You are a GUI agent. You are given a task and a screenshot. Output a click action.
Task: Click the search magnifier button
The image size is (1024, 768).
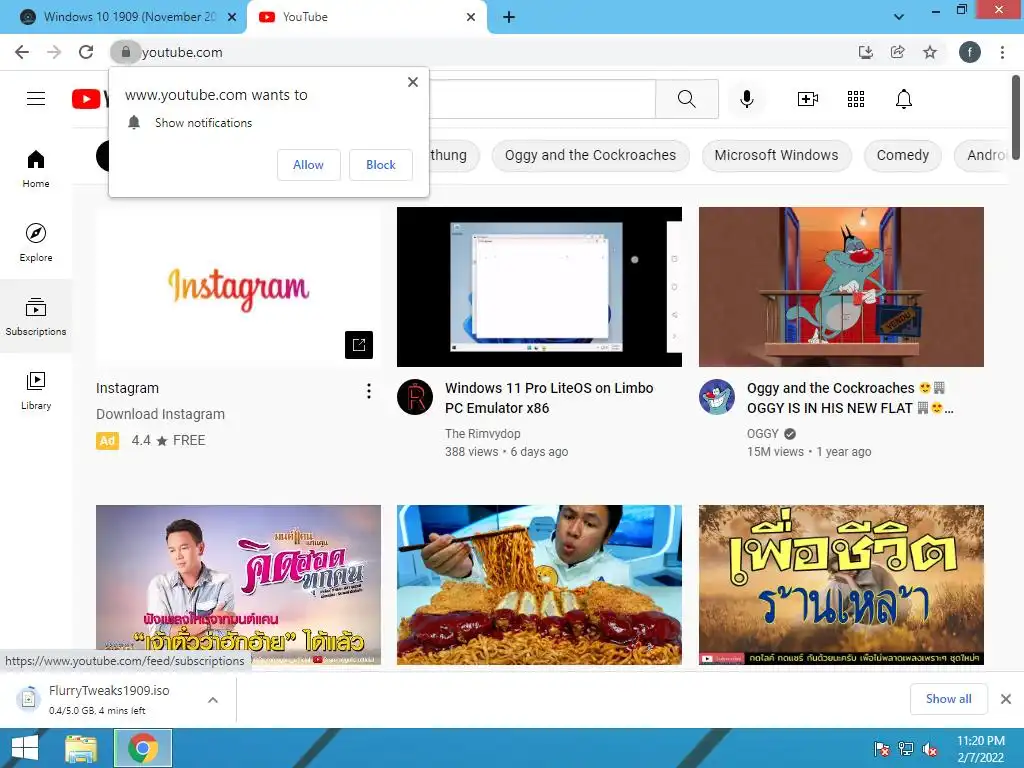(x=686, y=99)
